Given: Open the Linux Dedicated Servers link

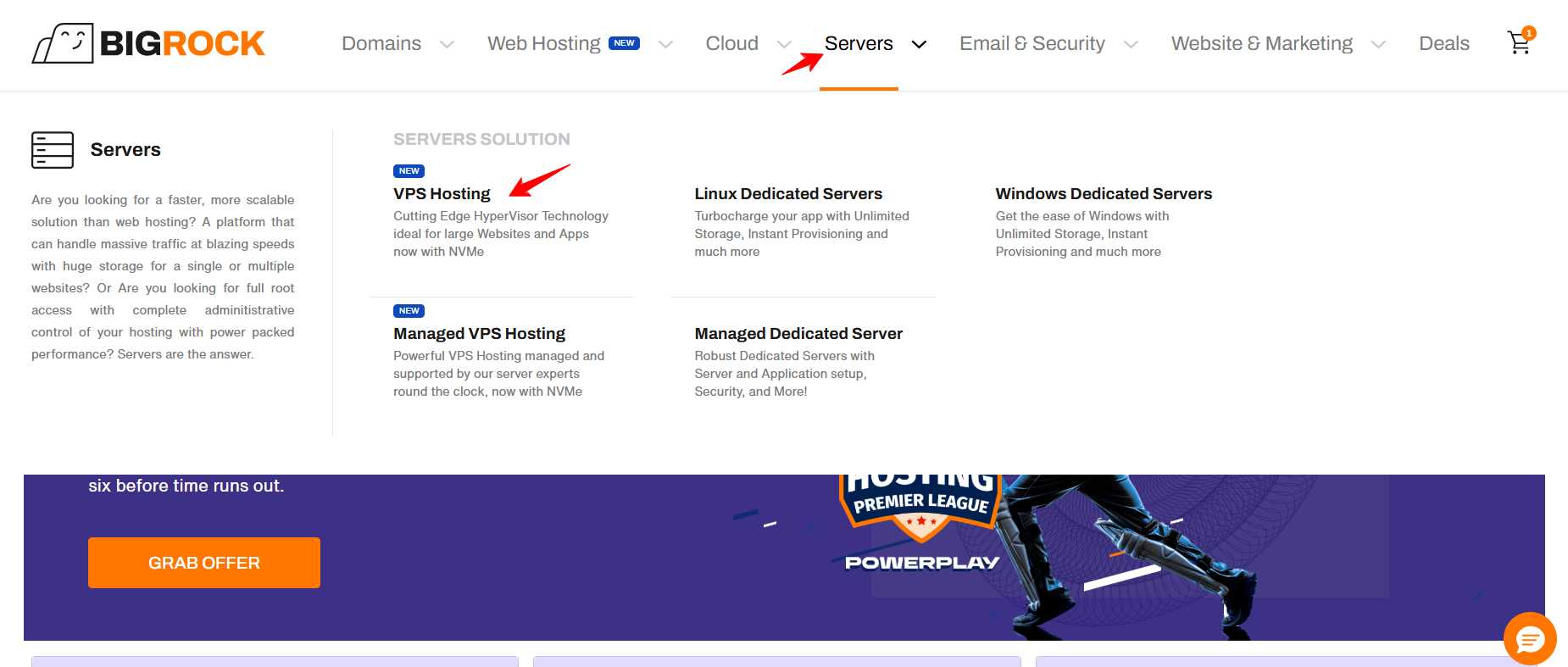Looking at the screenshot, I should [x=788, y=194].
